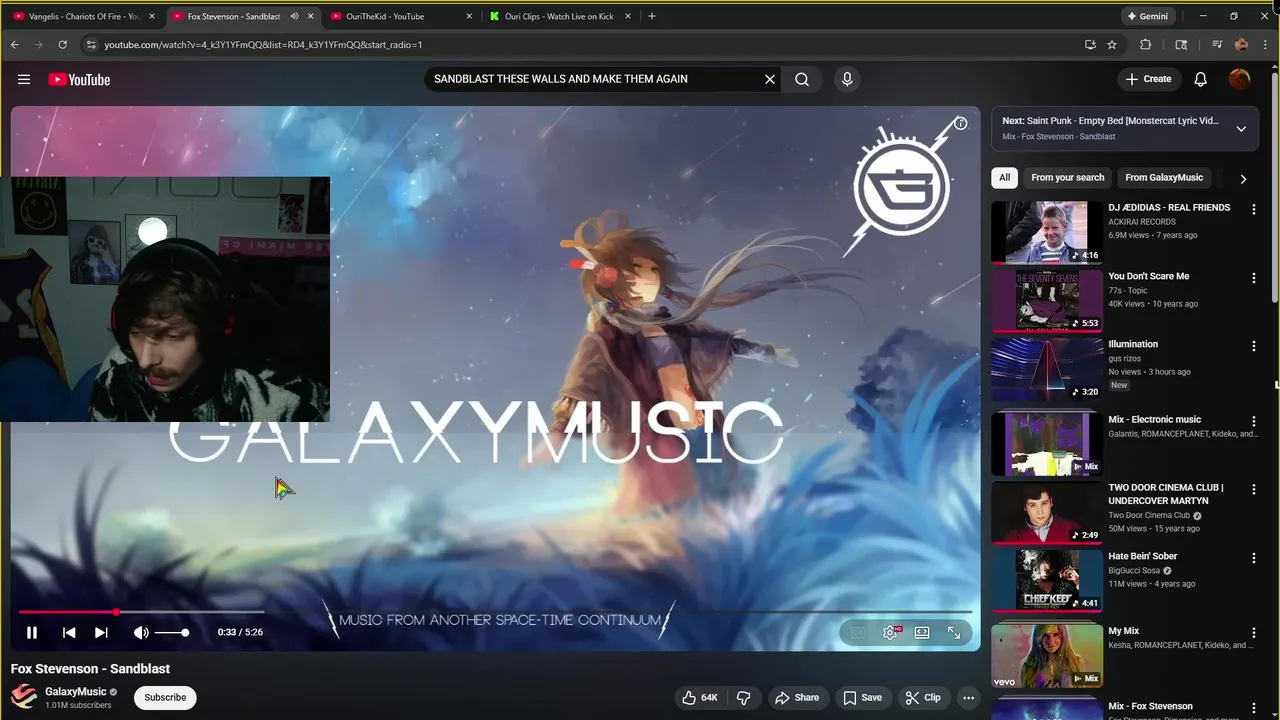Skip to the previous video

pos(69,632)
